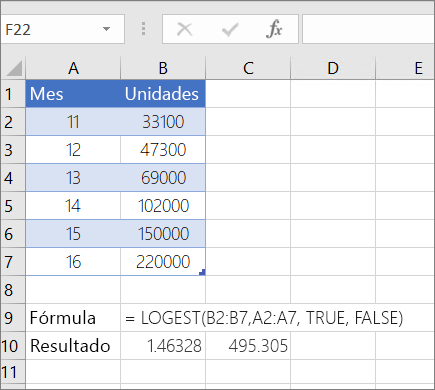435x390 pixels.
Task: Click into the formula bar input area
Action: click(x=368, y=29)
